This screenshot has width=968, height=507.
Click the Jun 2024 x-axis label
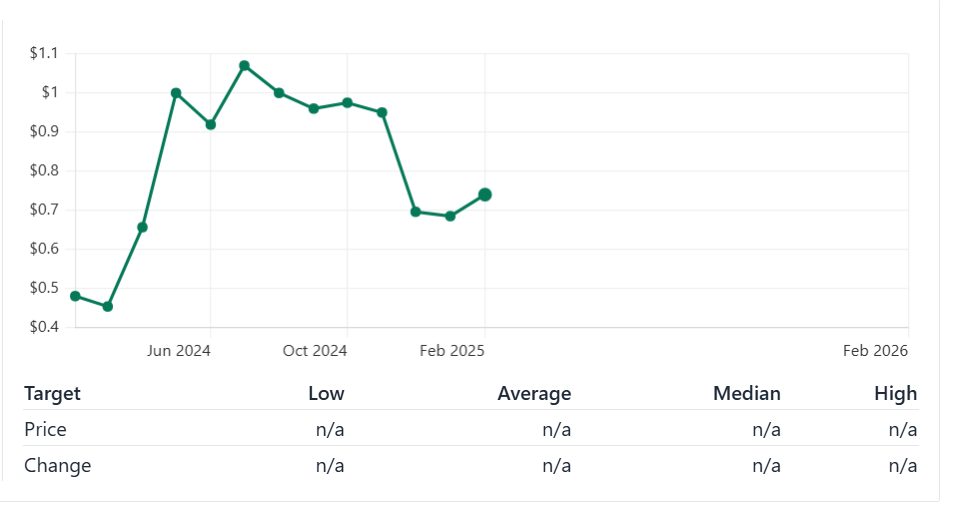point(179,351)
